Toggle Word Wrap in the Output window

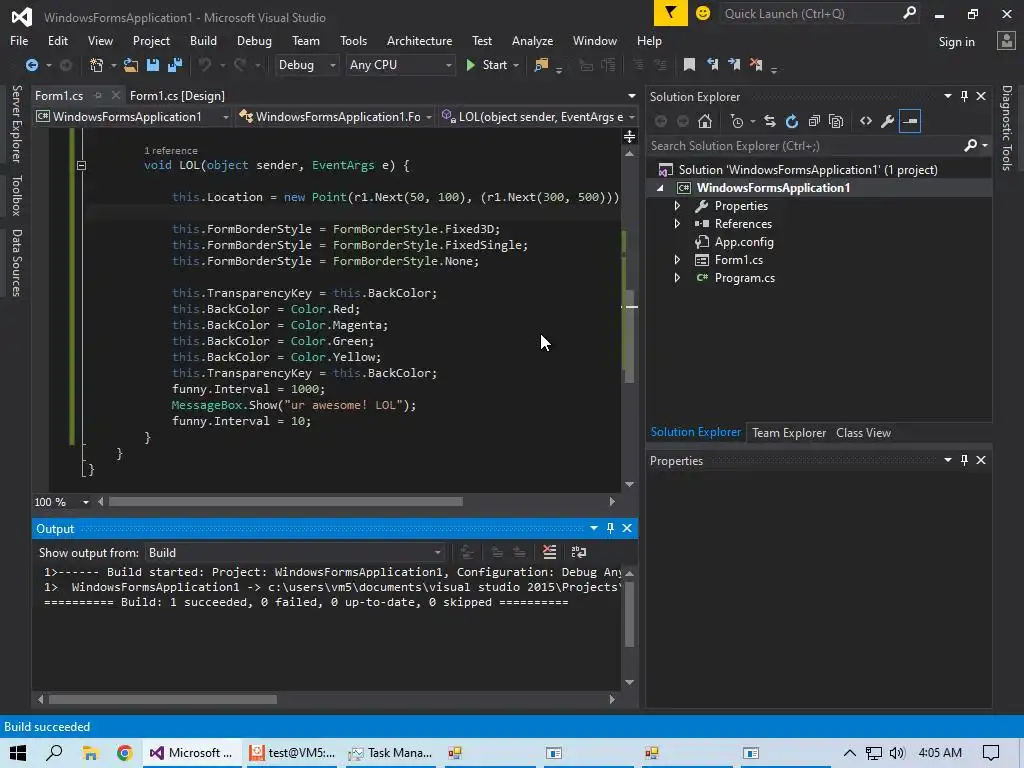click(579, 552)
